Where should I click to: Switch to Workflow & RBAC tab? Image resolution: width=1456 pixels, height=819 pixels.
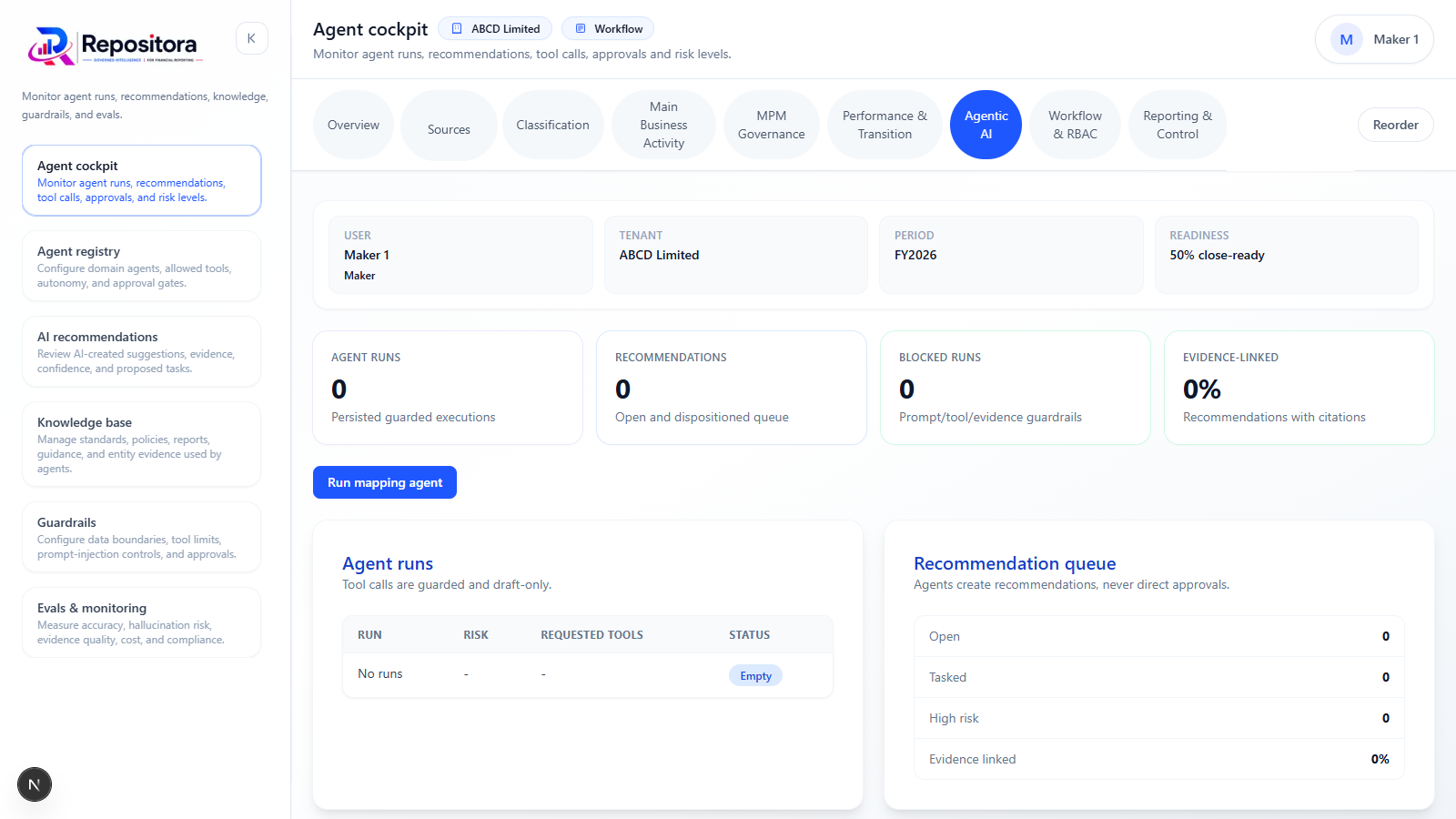coord(1075,125)
